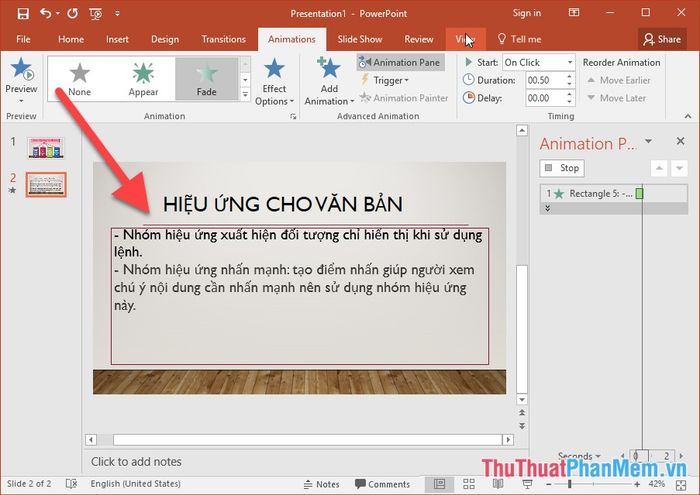Switch to Normal view icon
The width and height of the screenshot is (700, 495).
[440, 484]
